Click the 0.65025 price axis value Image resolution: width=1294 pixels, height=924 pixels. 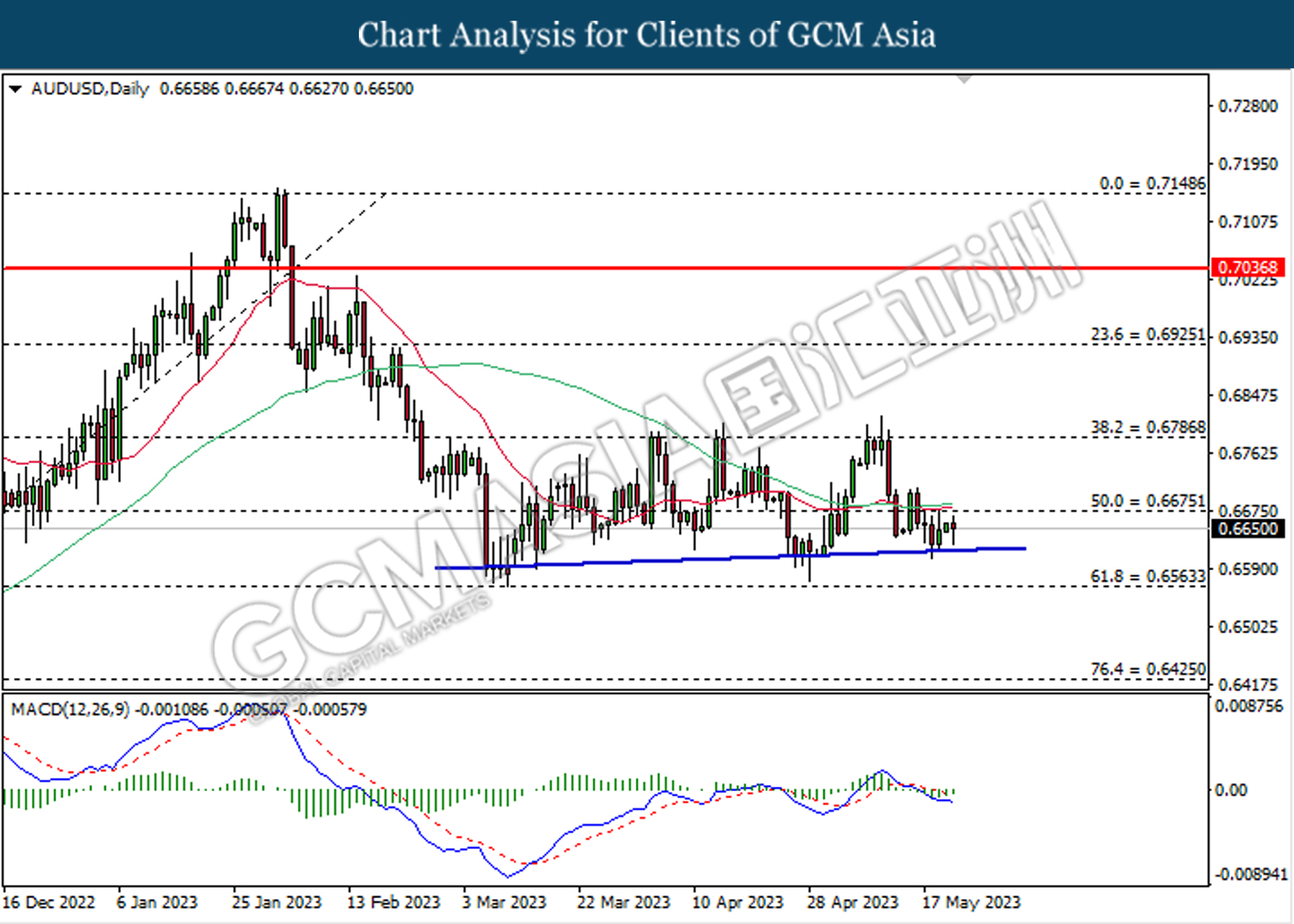[x=1247, y=626]
